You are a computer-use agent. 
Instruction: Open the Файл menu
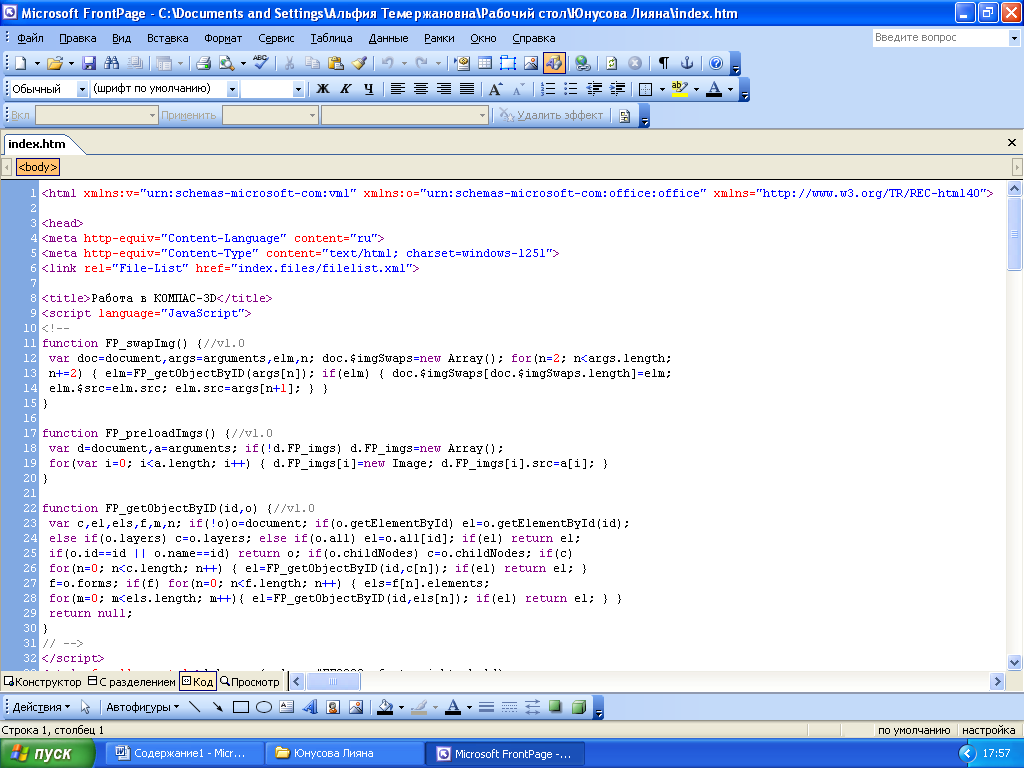pyautogui.click(x=30, y=38)
